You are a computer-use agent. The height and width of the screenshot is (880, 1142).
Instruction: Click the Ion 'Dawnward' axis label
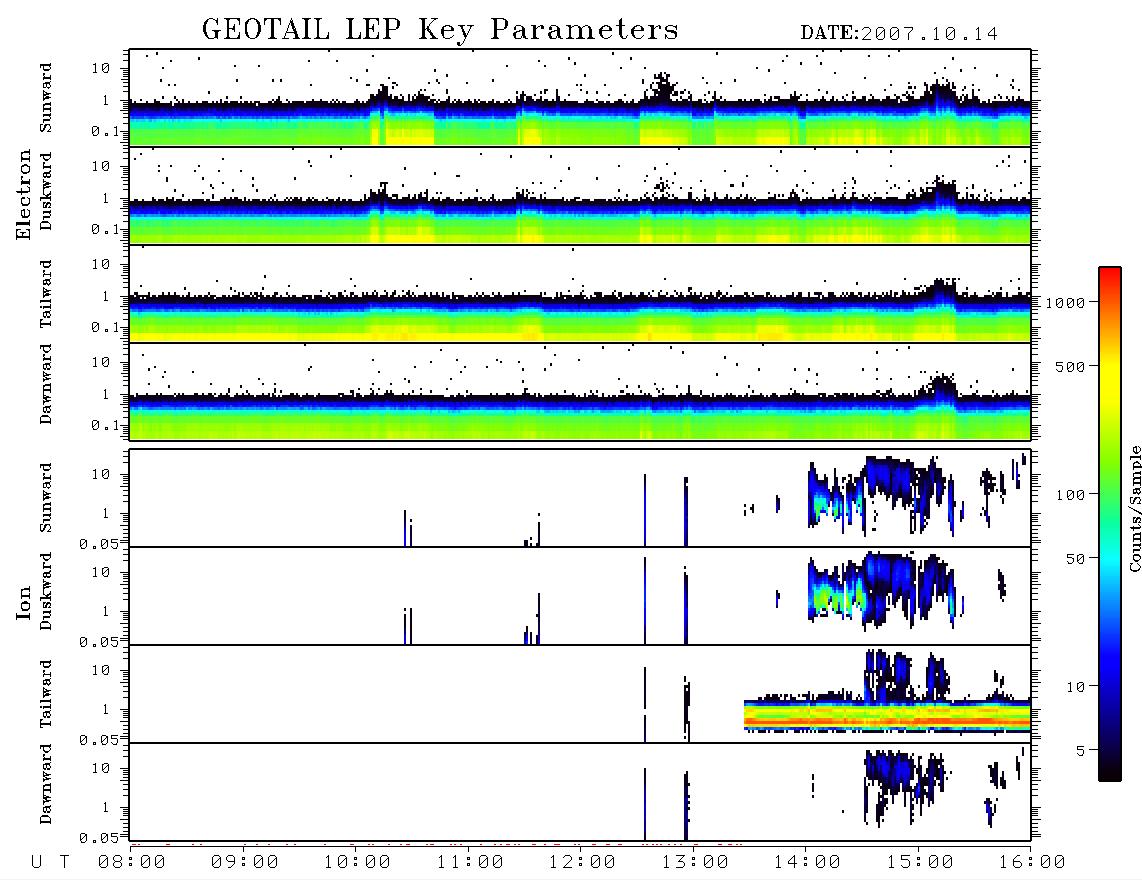tap(46, 784)
